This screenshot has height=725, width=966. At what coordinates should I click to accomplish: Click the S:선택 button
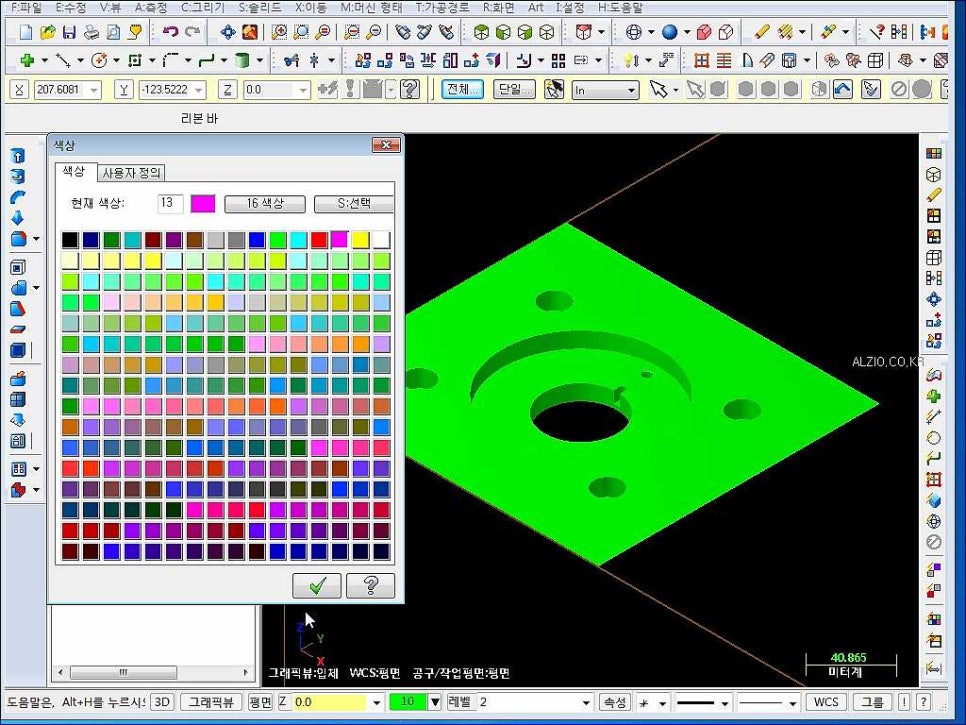pos(354,204)
